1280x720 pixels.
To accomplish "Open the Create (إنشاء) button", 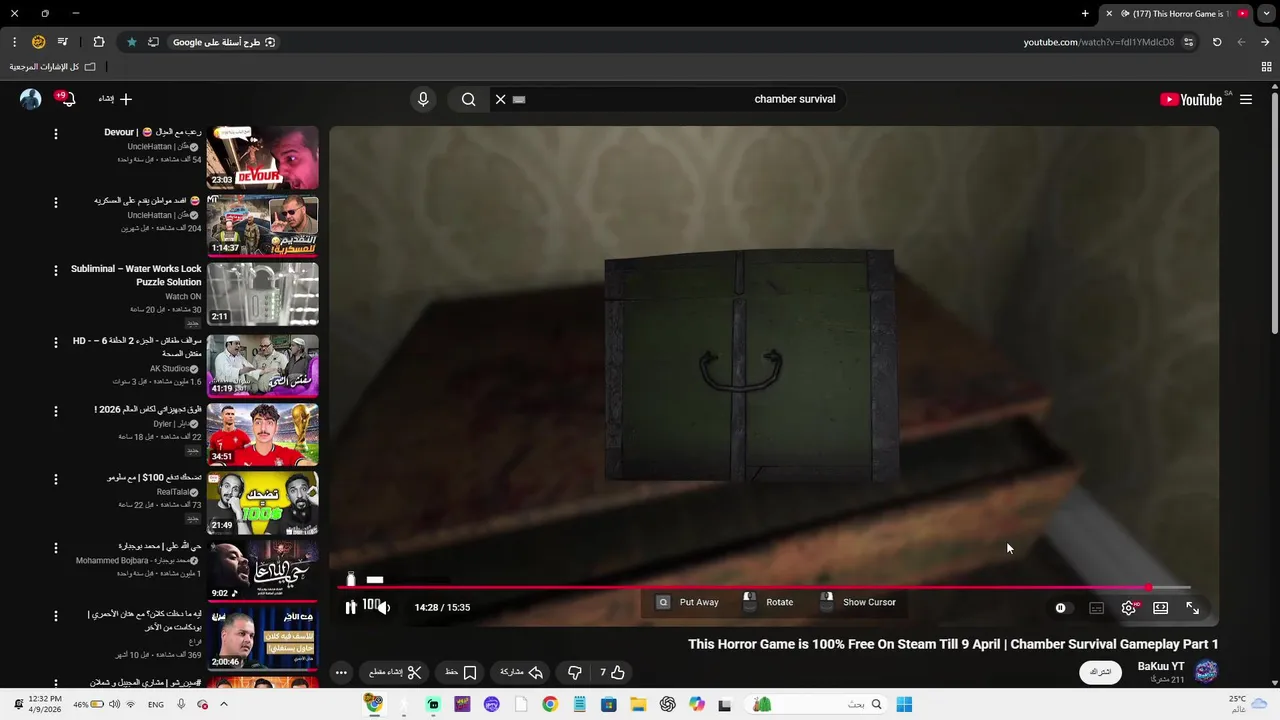I will pos(115,99).
